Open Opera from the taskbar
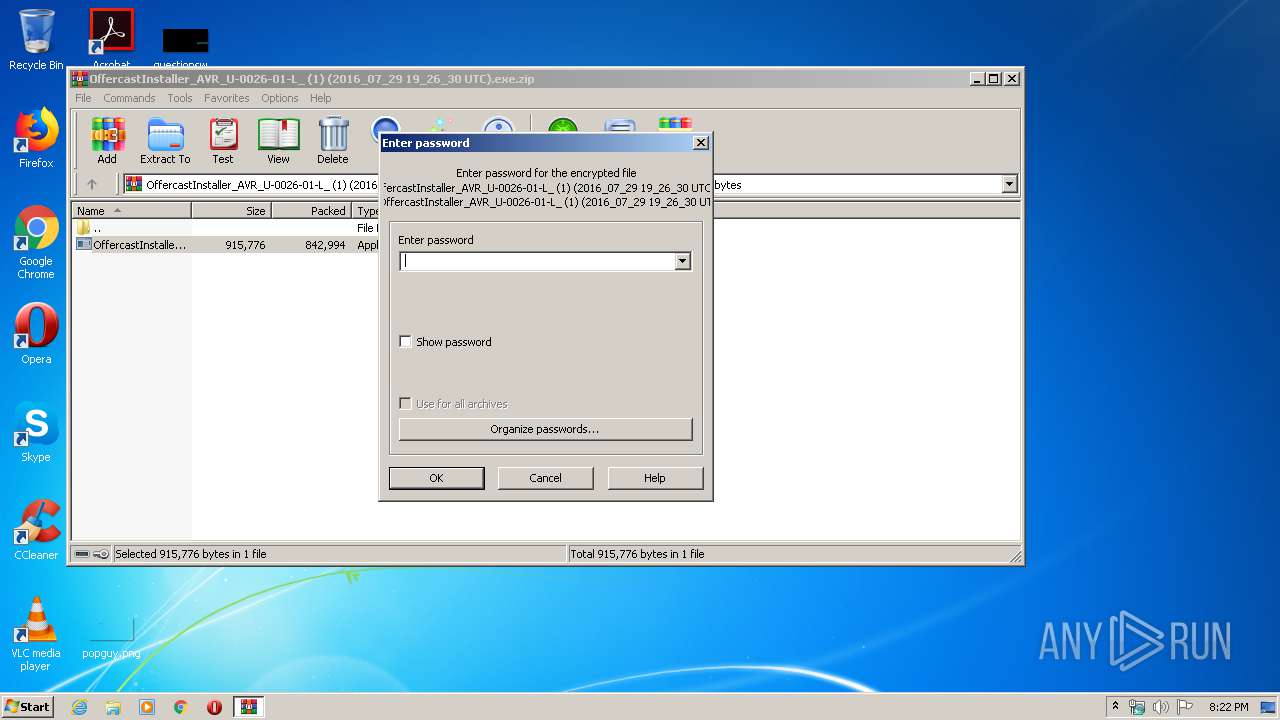This screenshot has width=1280, height=720. (x=214, y=707)
